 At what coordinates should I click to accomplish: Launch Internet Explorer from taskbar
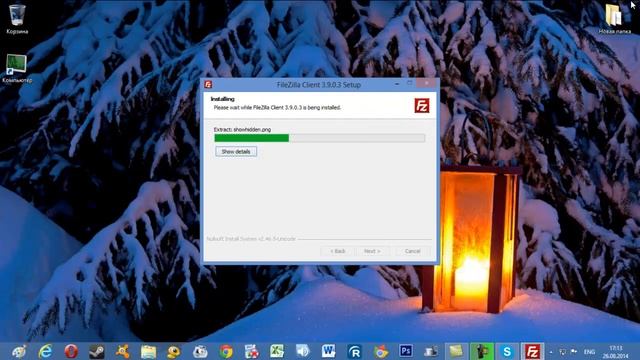click(x=45, y=351)
